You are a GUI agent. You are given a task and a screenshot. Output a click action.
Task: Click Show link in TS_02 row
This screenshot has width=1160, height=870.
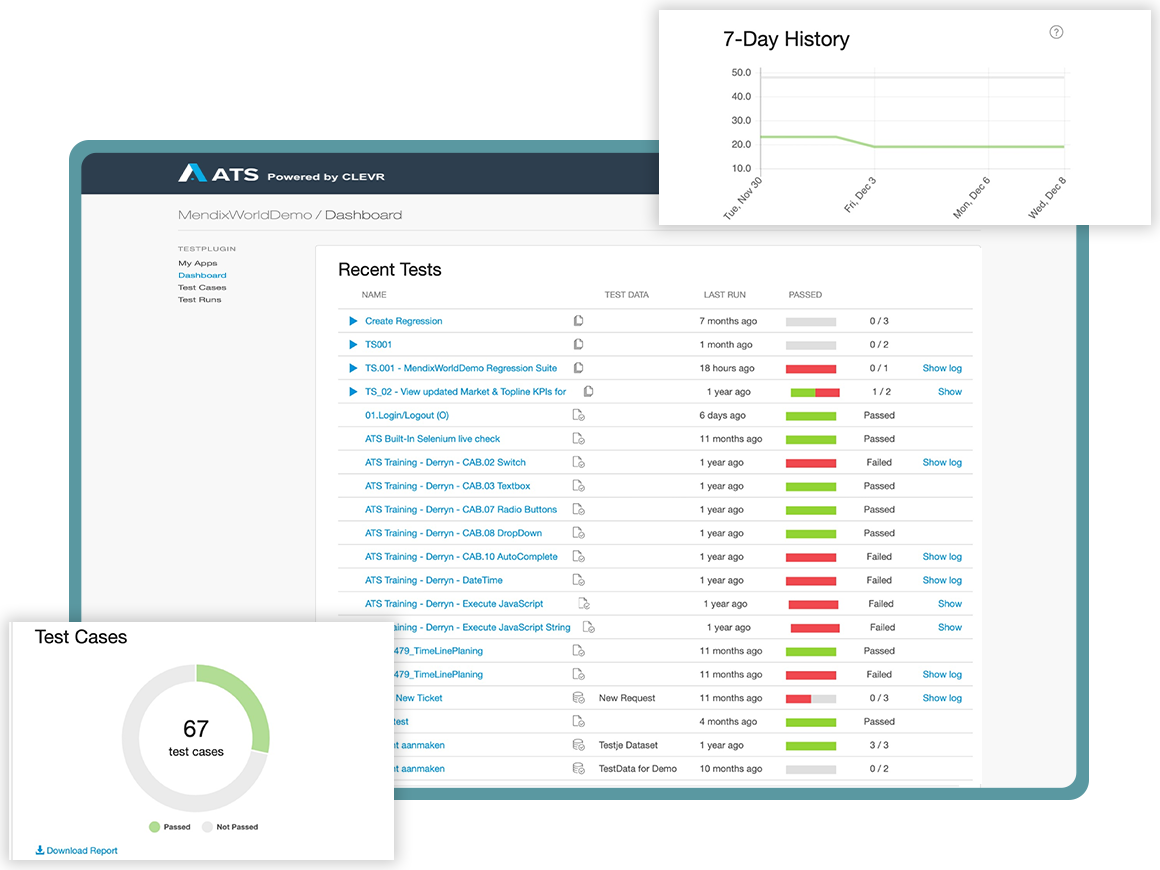click(x=950, y=391)
